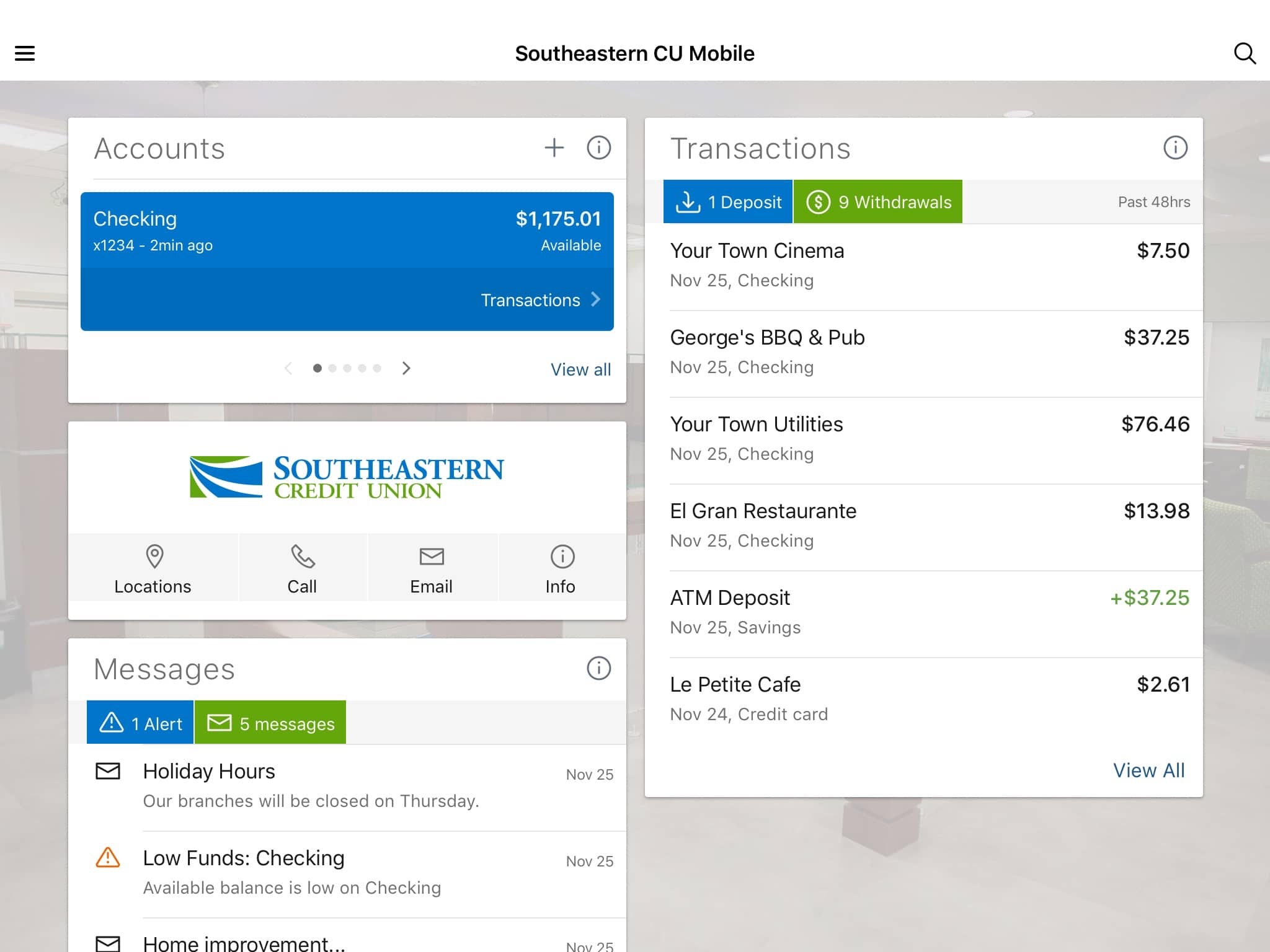Viewport: 1270px width, 952px height.
Task: Click the 5 messages button
Action: [x=270, y=723]
